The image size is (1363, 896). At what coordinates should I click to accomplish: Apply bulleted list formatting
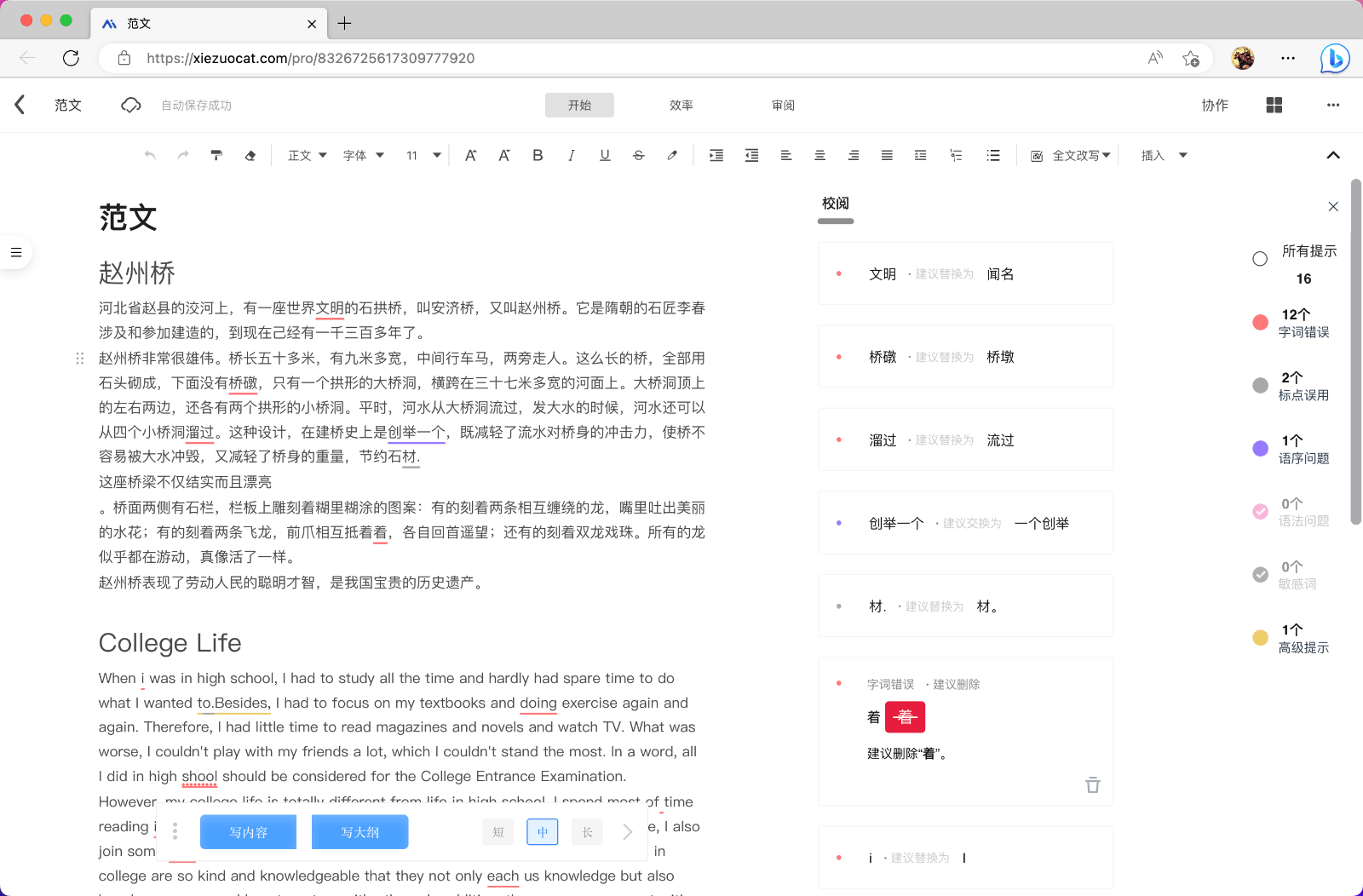(992, 155)
